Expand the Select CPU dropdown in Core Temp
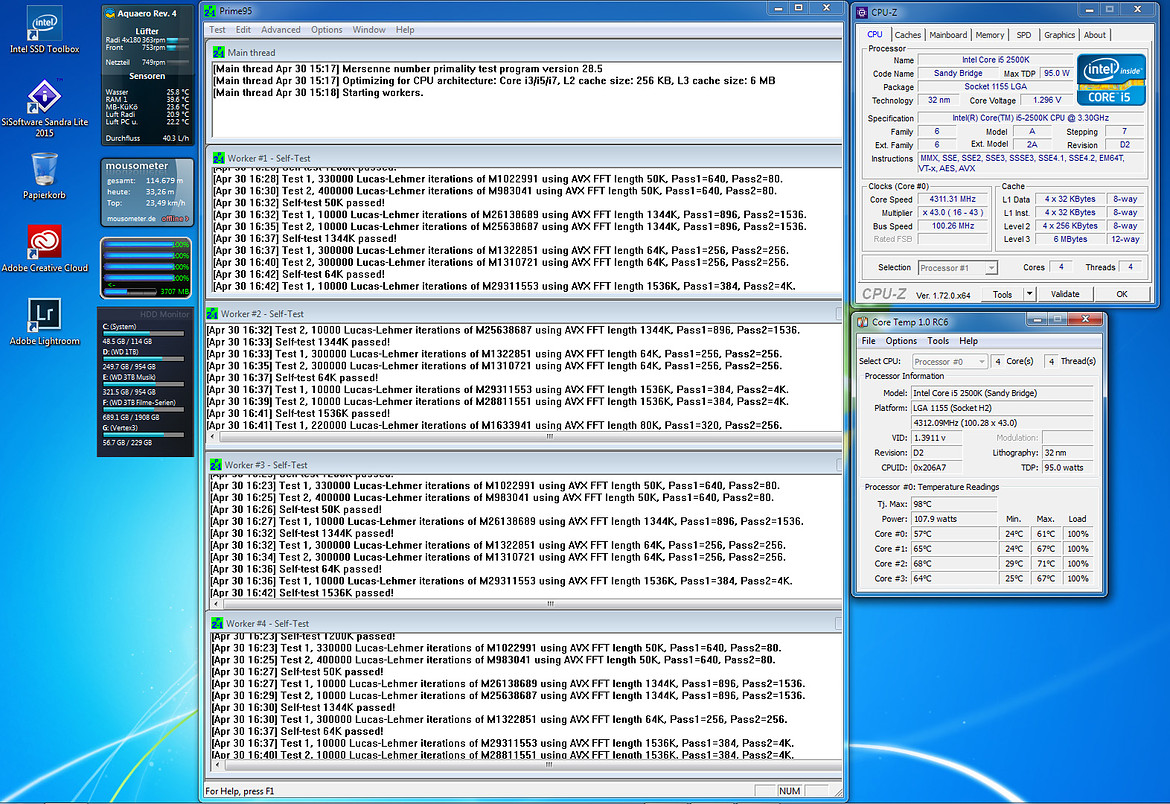 click(x=982, y=361)
